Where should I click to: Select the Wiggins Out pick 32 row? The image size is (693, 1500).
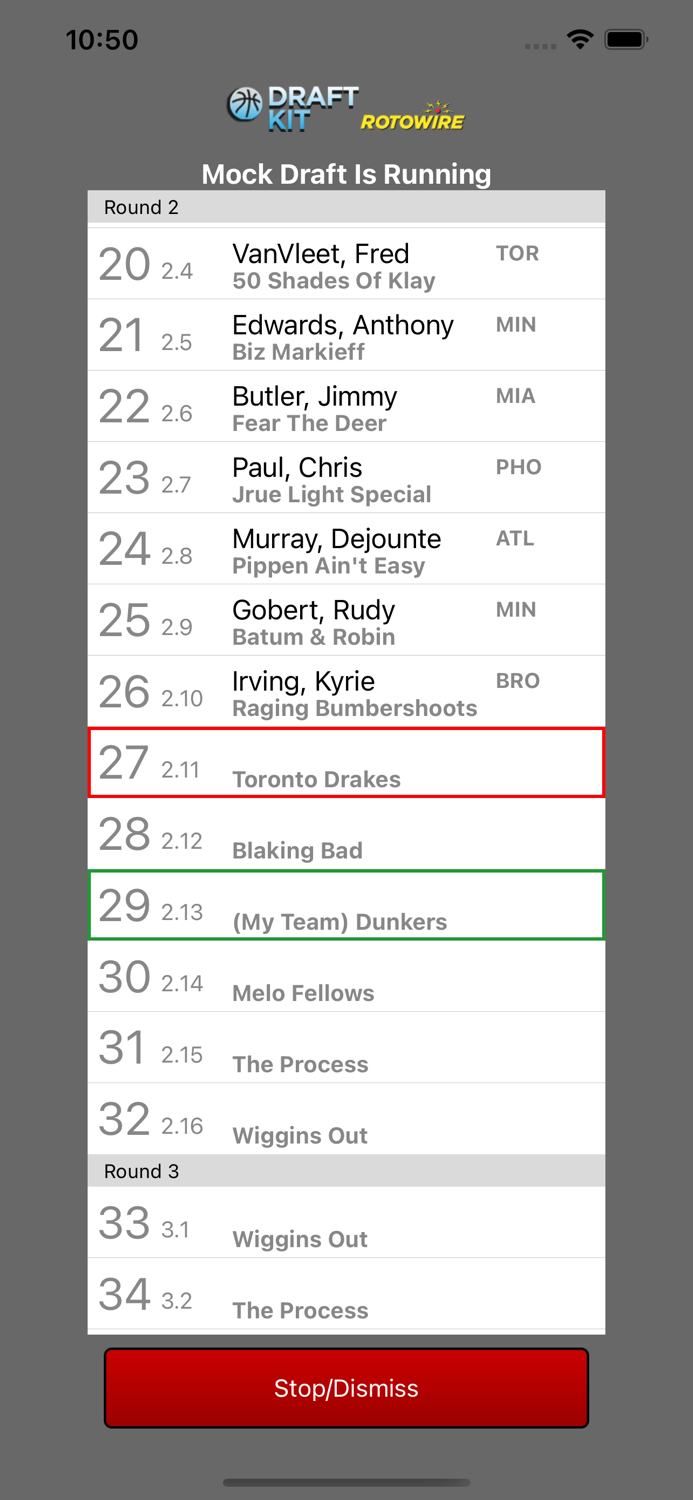(346, 1119)
